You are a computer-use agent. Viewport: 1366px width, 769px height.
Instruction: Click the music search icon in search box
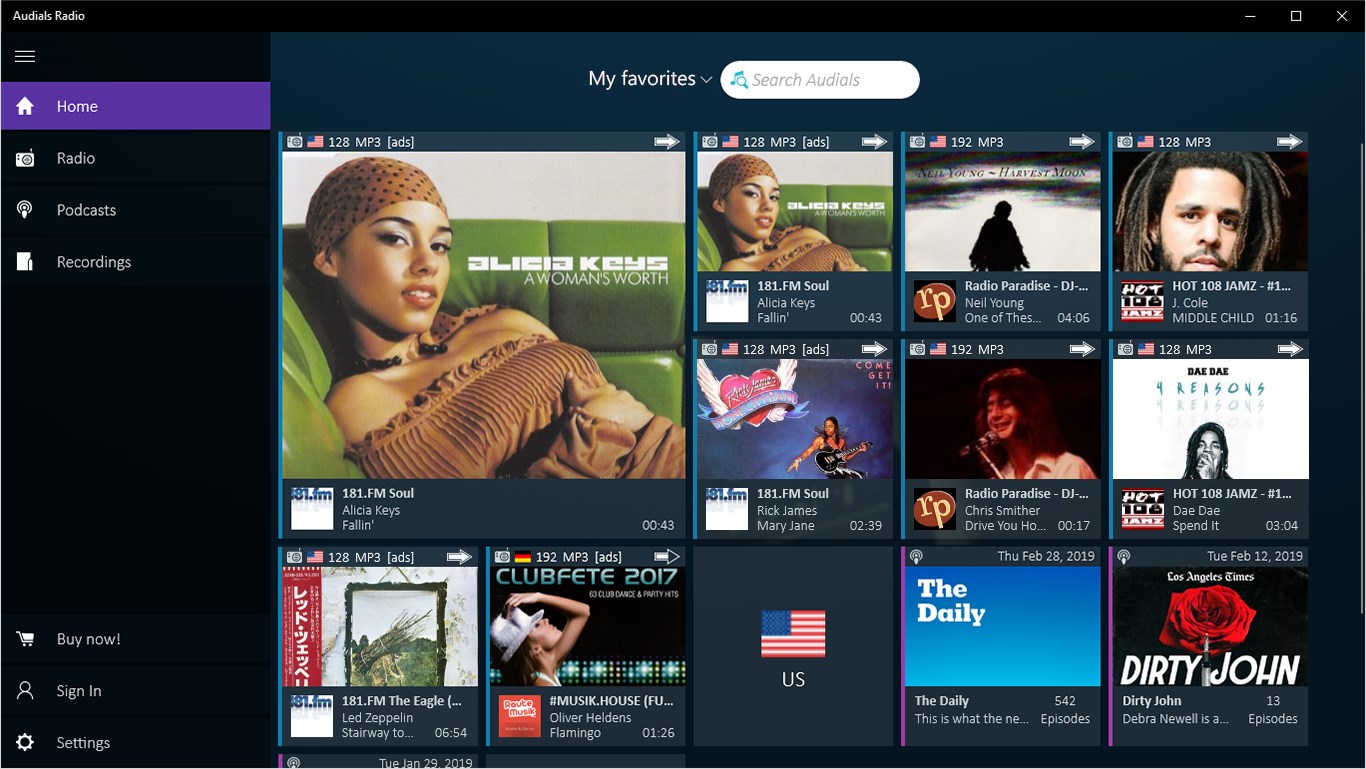739,80
